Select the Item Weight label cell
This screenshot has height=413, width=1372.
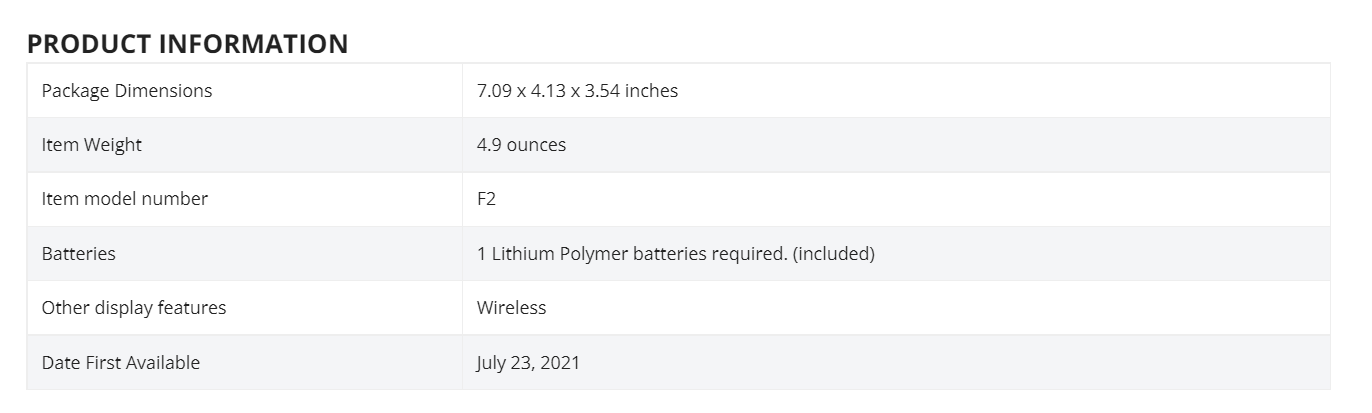245,145
